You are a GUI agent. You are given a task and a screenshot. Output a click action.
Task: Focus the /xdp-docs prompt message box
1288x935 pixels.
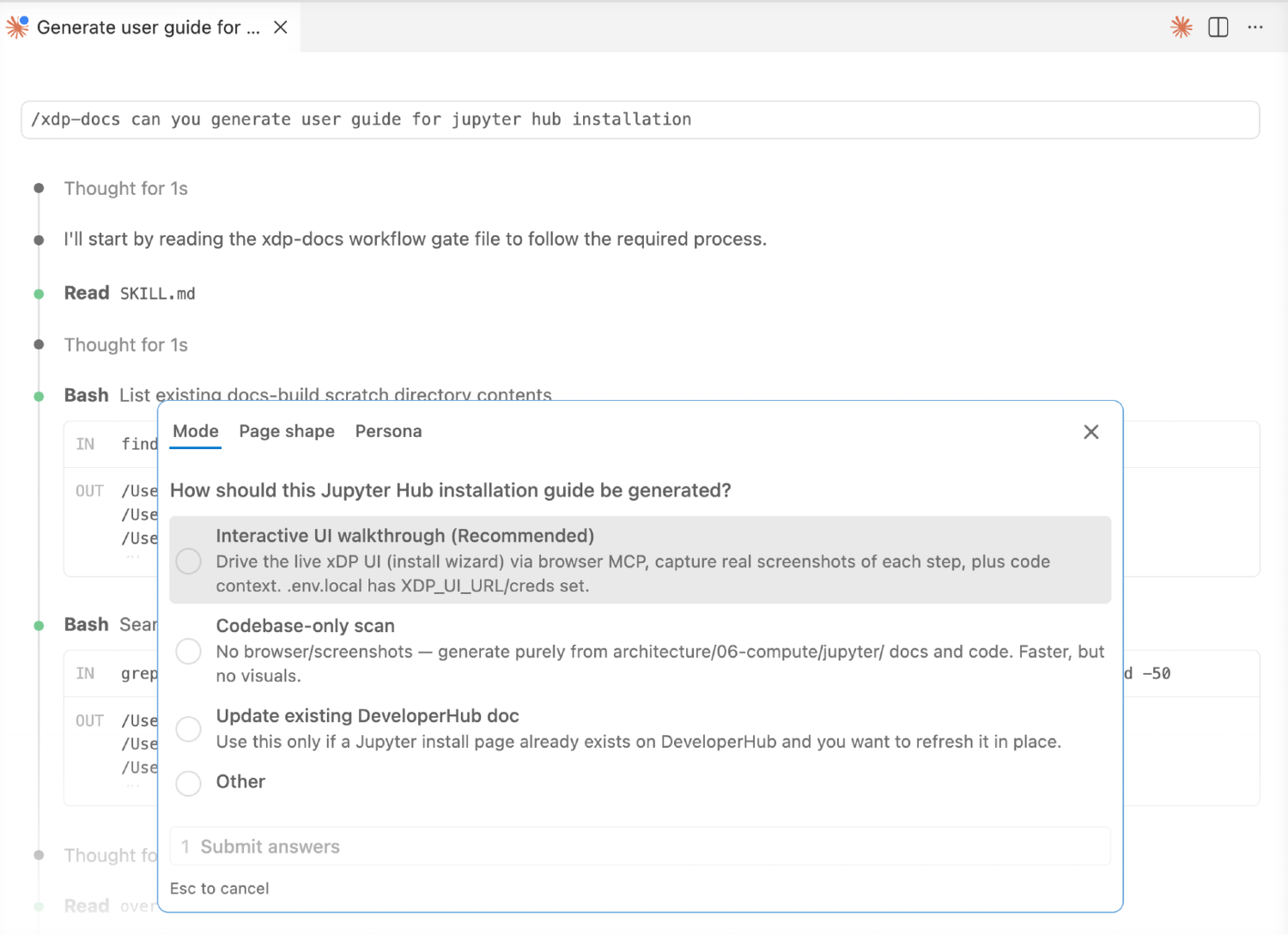(x=641, y=120)
